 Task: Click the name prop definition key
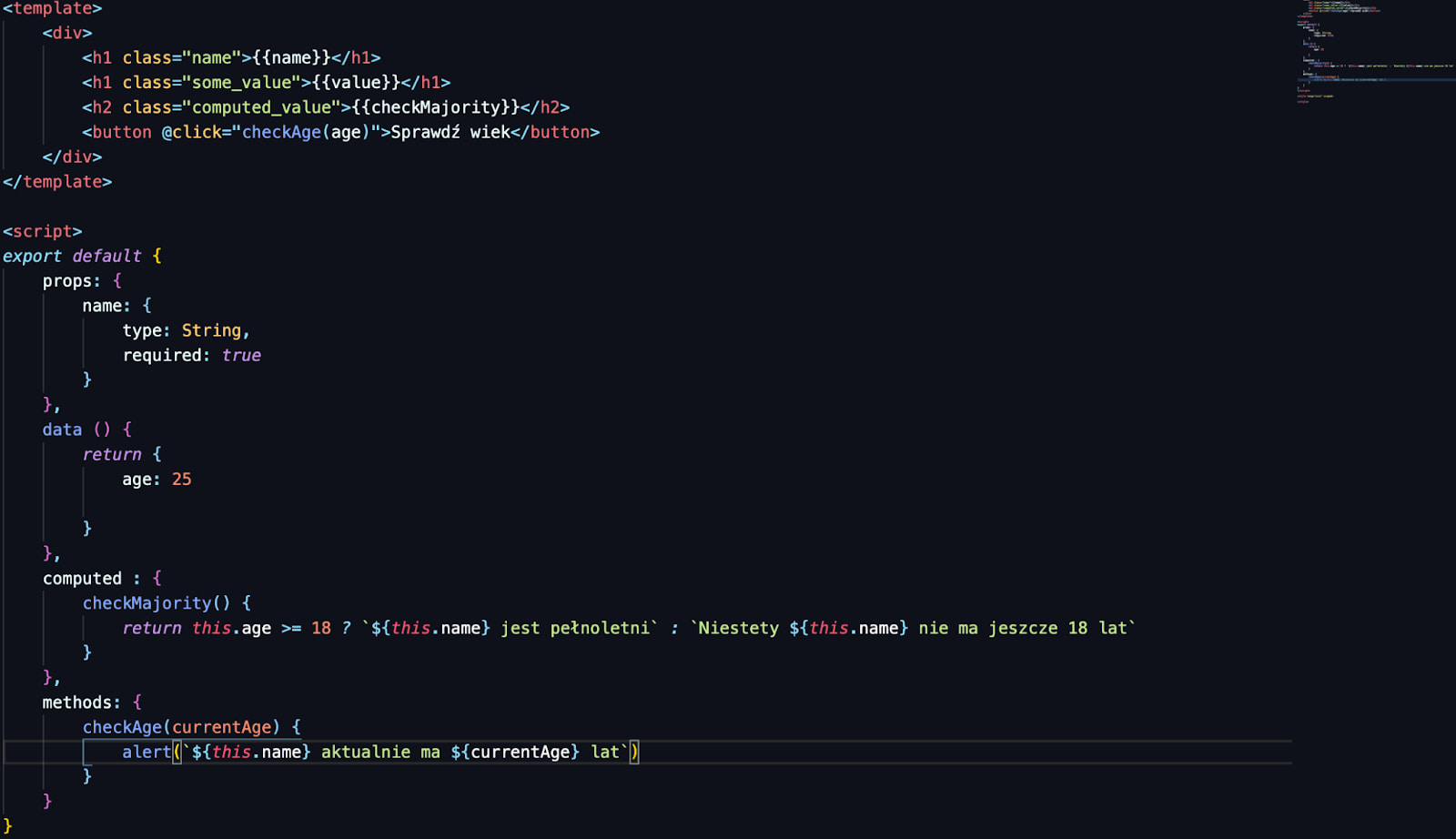click(x=102, y=306)
